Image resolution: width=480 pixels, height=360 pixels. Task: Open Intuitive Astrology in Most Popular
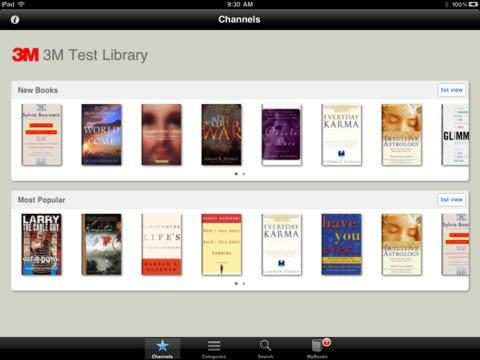(x=402, y=244)
